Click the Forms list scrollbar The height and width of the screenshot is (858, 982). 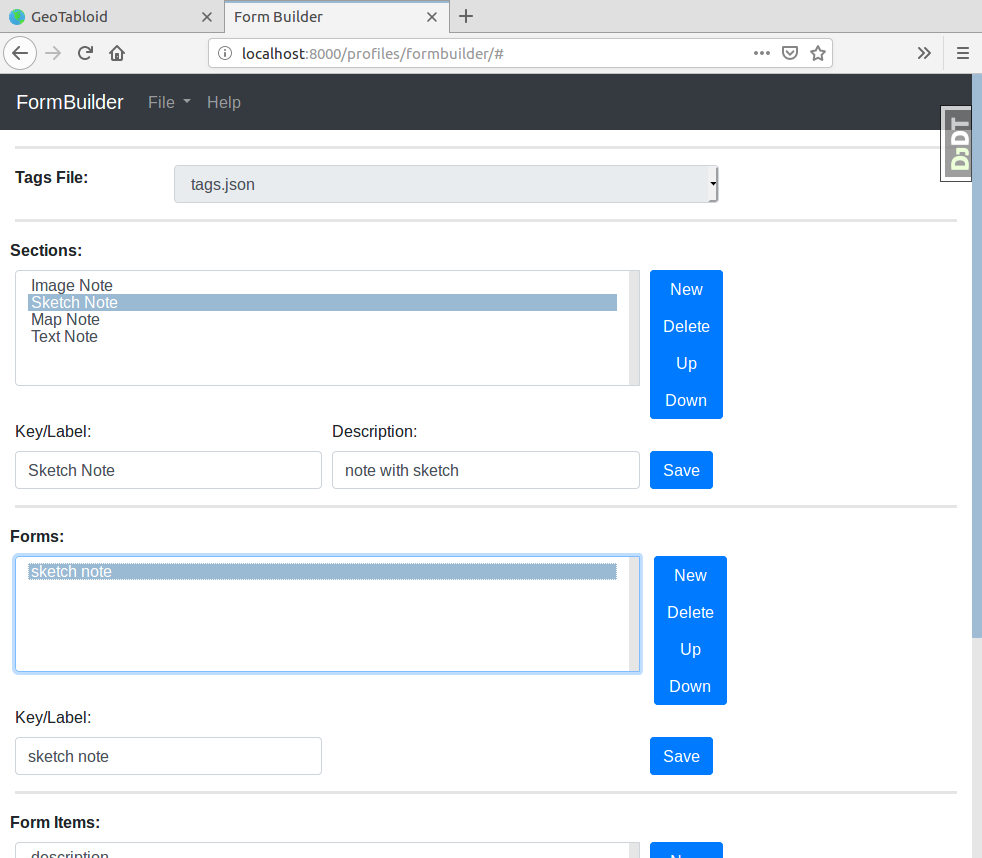coord(634,614)
